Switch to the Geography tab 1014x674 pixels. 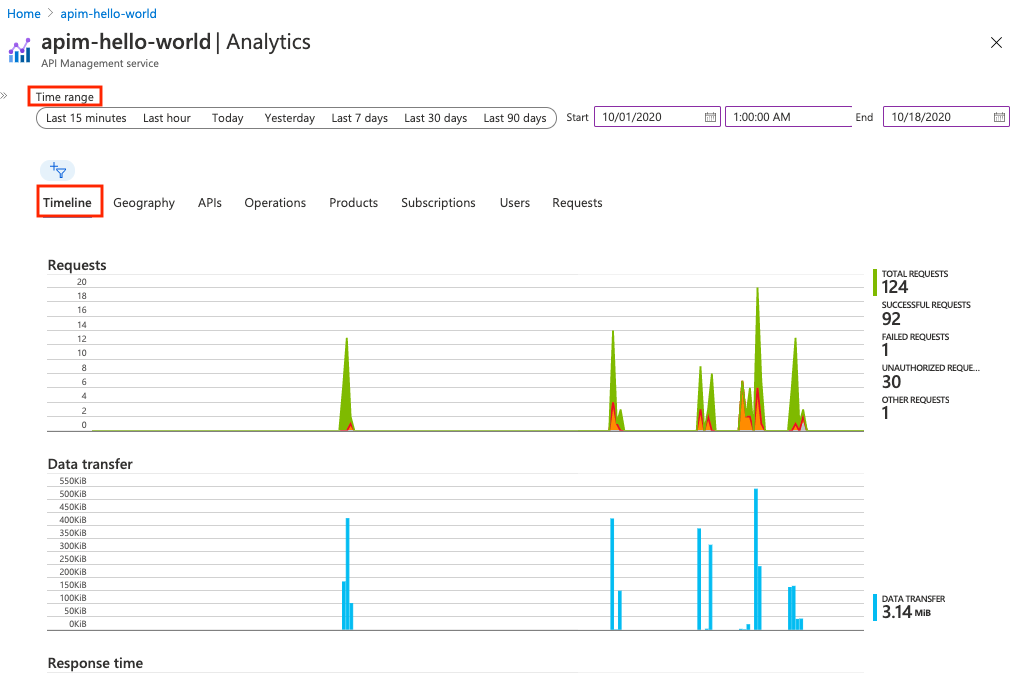click(x=144, y=202)
